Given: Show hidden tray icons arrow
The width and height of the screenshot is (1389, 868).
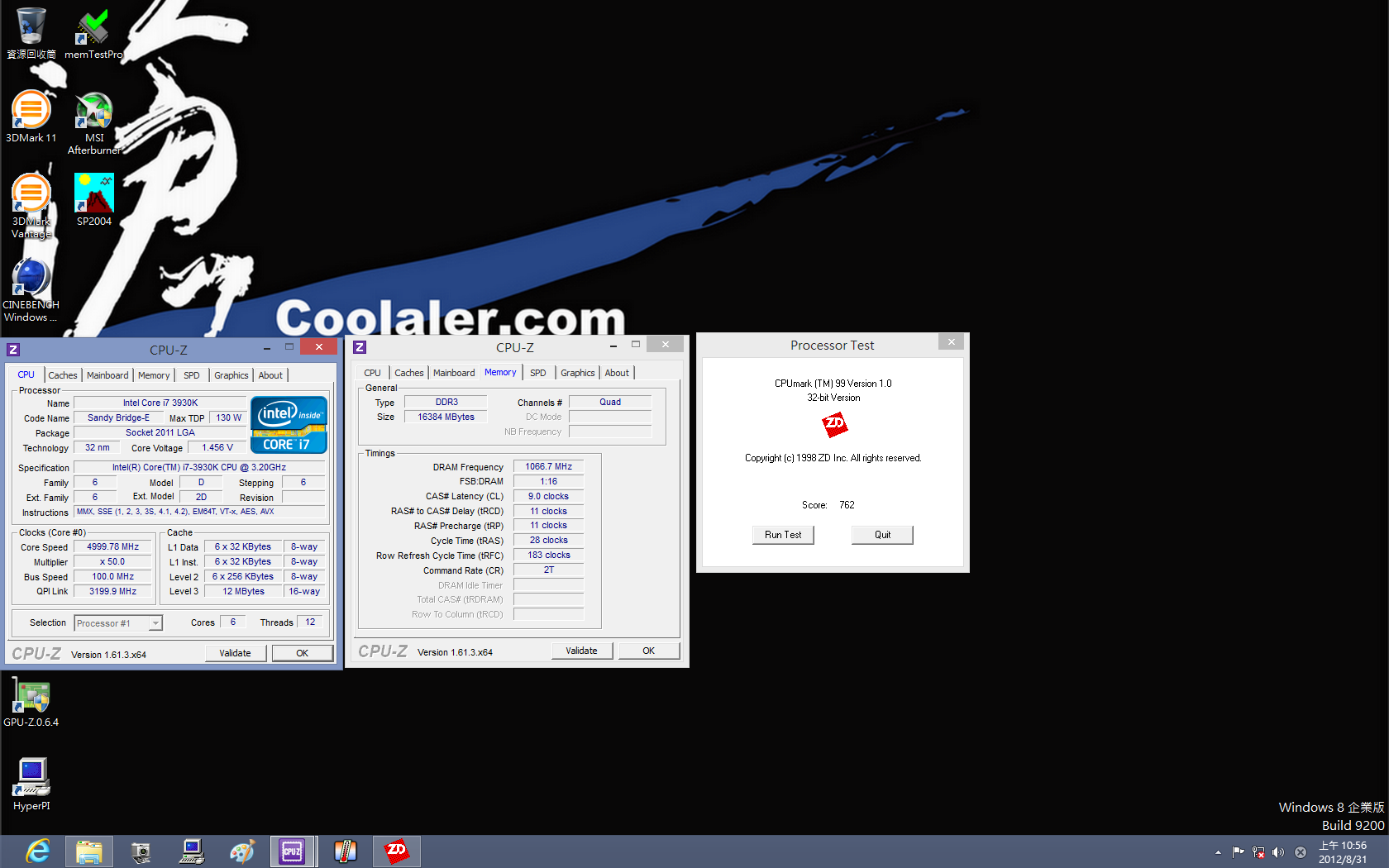Looking at the screenshot, I should coord(1218,852).
